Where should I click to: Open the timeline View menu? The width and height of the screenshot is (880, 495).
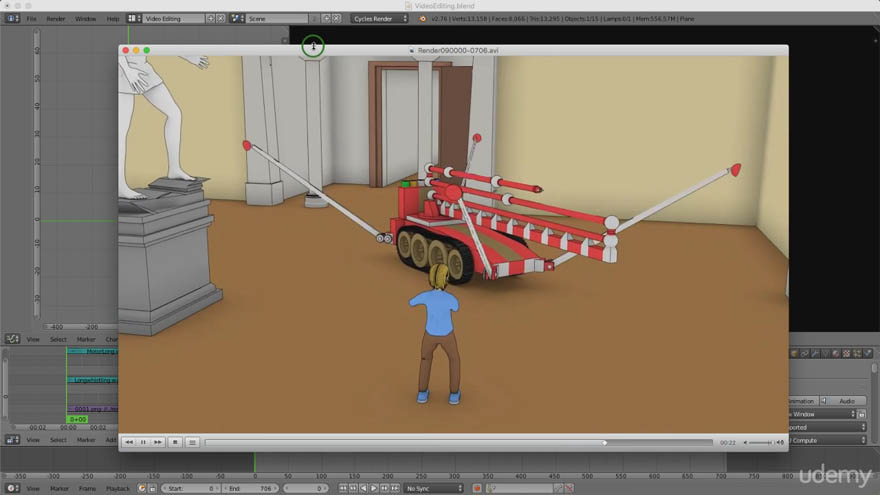pyautogui.click(x=33, y=488)
